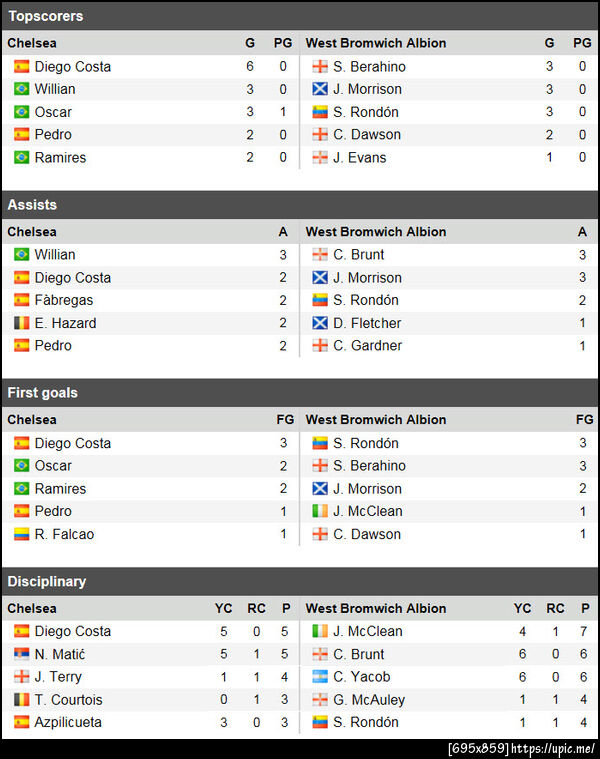The width and height of the screenshot is (600, 759).
Task: Open S. Berahino in Topscorers list
Action: coord(369,67)
